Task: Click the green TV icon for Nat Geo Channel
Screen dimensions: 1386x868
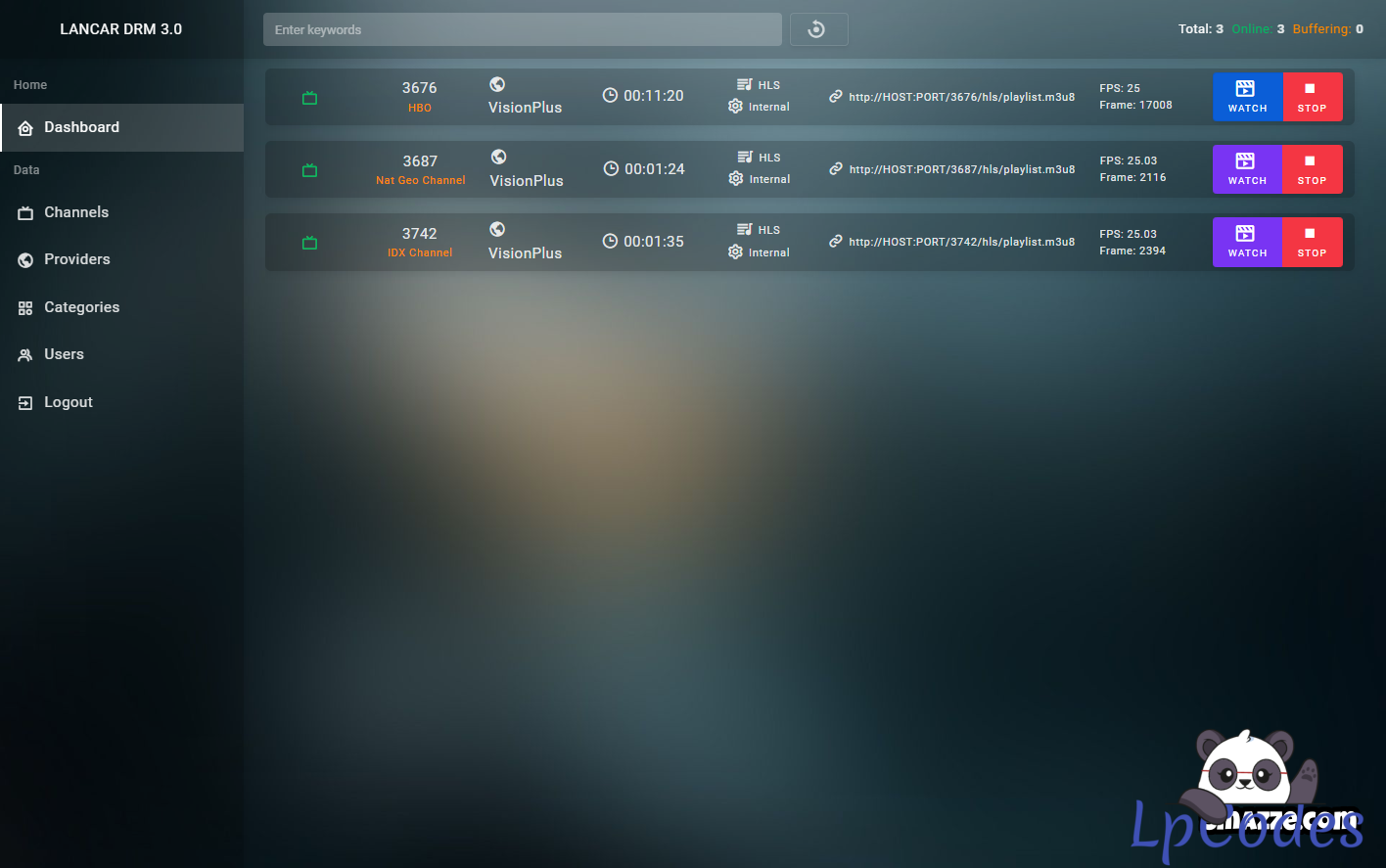Action: click(x=310, y=170)
